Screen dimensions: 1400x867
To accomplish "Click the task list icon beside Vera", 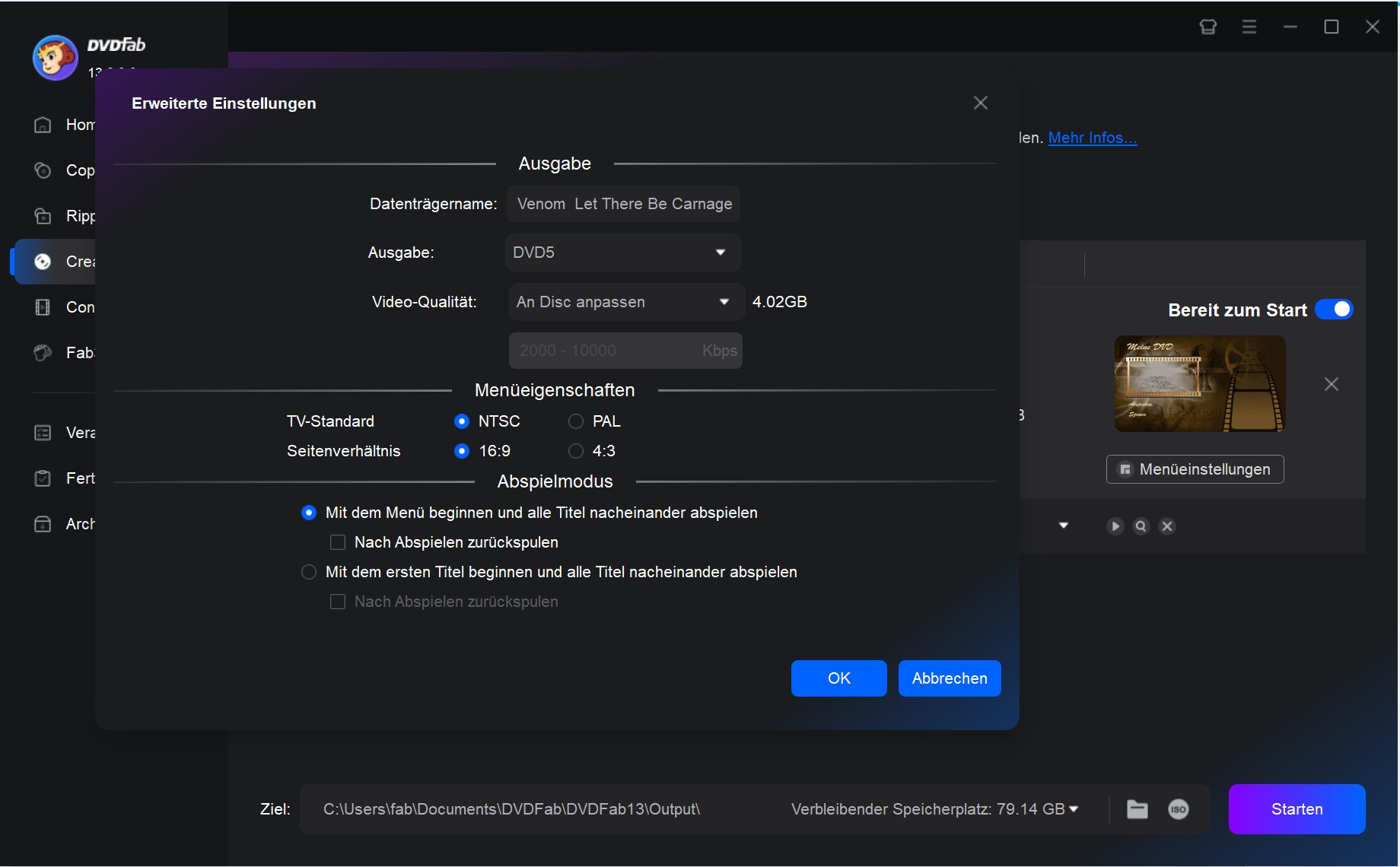I will pos(43,433).
